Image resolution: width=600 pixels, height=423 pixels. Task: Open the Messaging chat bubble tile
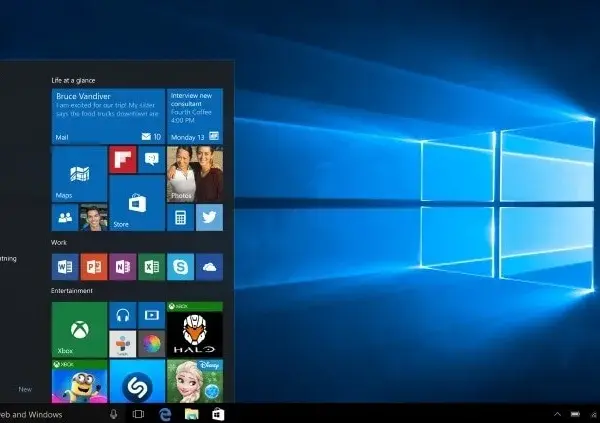152,159
